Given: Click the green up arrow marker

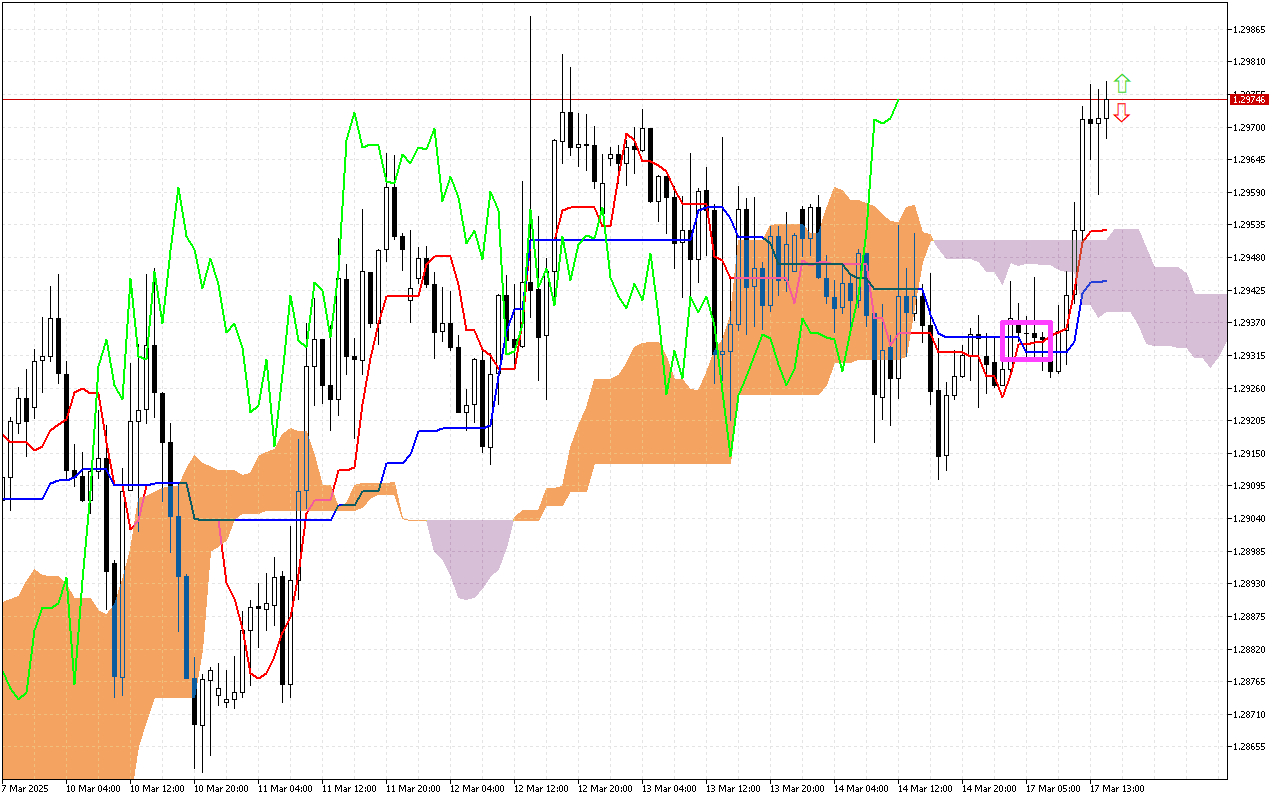Looking at the screenshot, I should pos(1122,83).
